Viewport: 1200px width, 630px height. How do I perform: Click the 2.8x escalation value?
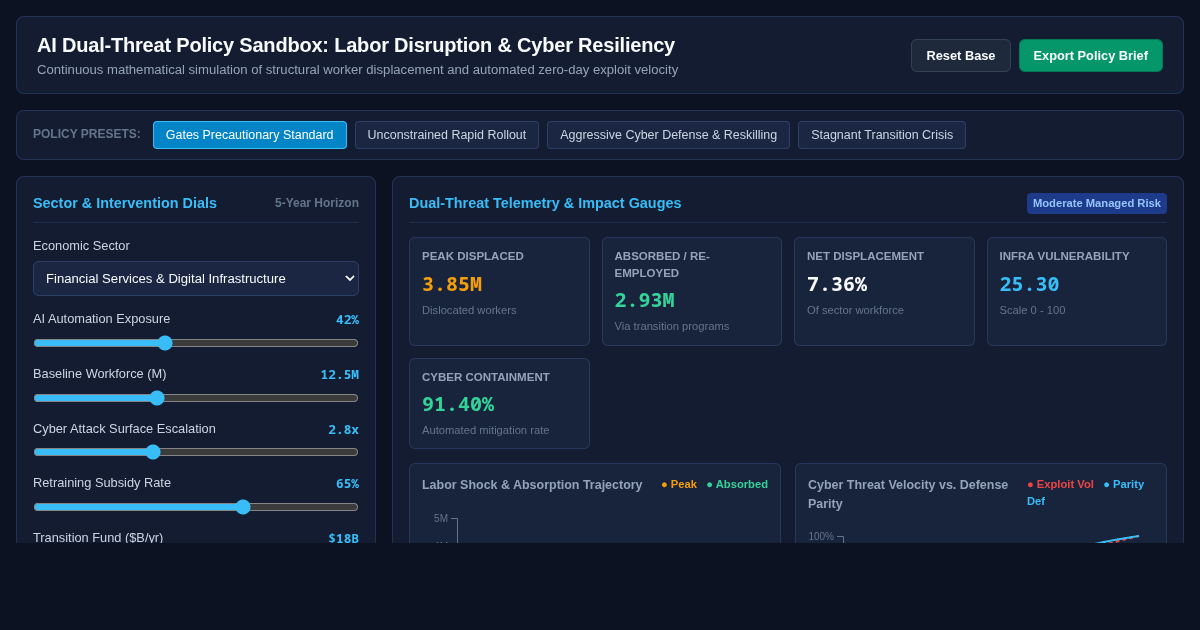click(x=344, y=430)
